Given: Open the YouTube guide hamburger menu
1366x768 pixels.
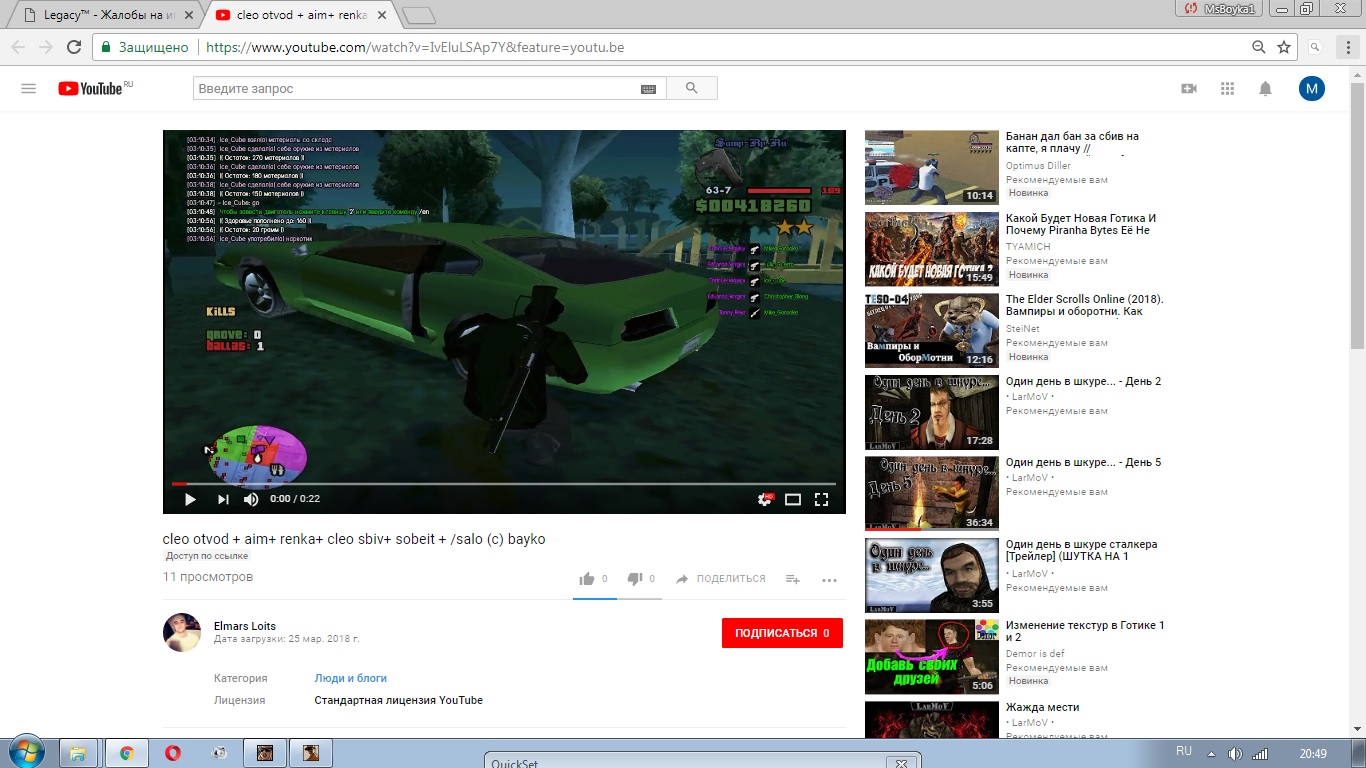Looking at the screenshot, I should click(x=28, y=88).
